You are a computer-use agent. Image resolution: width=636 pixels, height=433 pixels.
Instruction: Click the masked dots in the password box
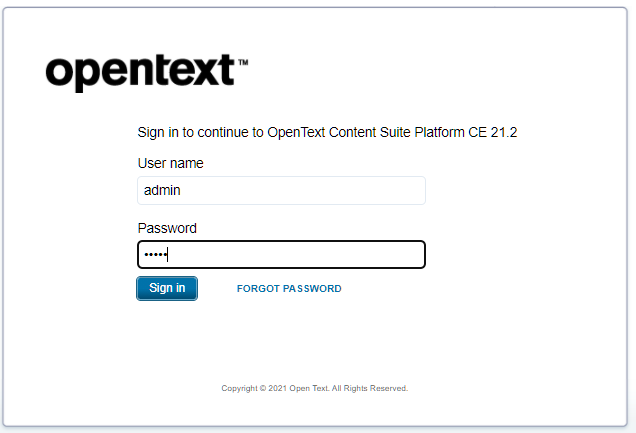[156, 255]
